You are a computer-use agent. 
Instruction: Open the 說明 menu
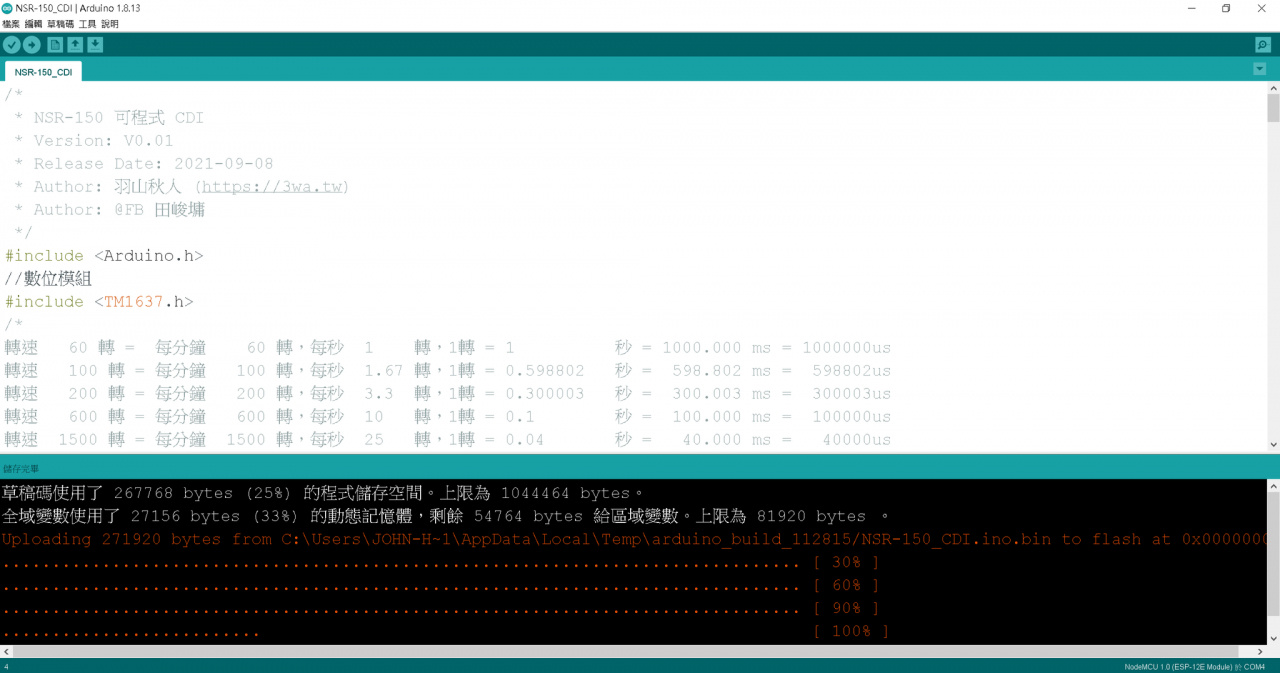click(110, 24)
